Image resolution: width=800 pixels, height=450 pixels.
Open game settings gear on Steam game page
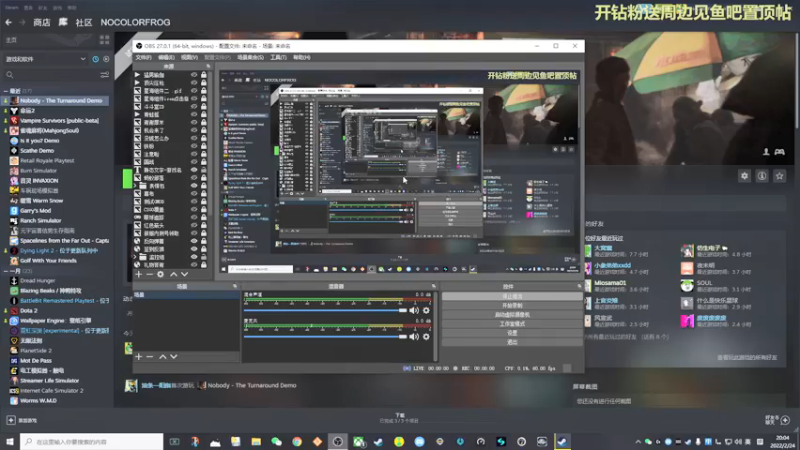coord(744,176)
